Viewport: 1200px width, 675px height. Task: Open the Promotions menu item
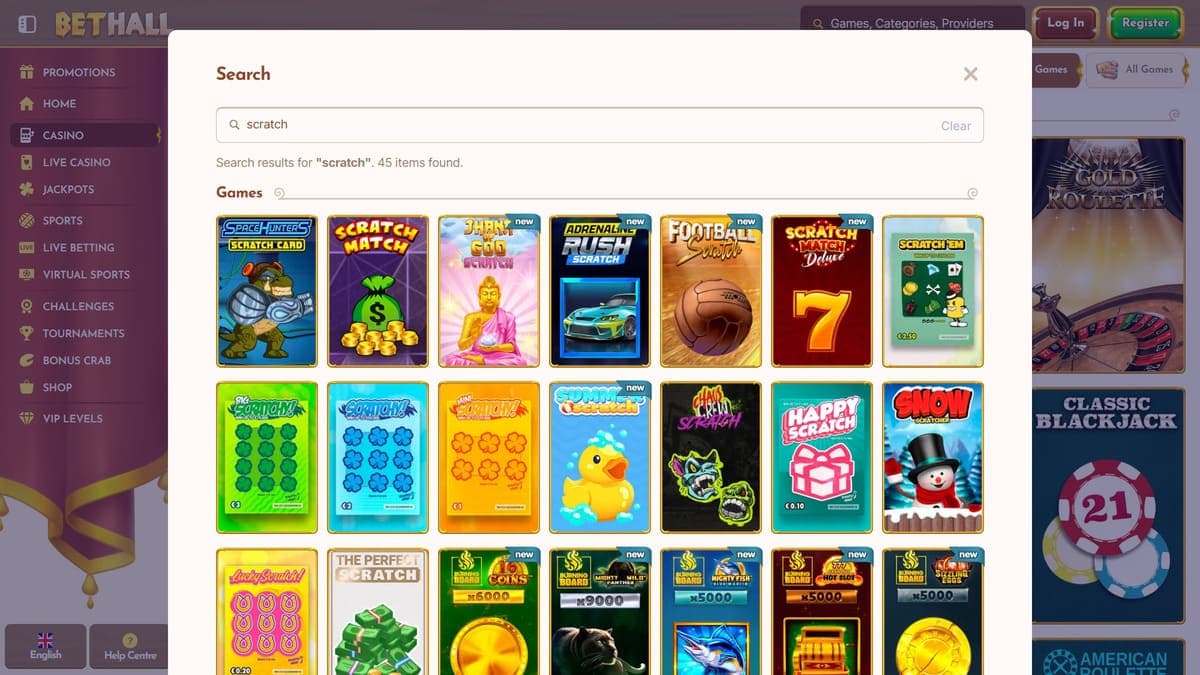coord(79,72)
